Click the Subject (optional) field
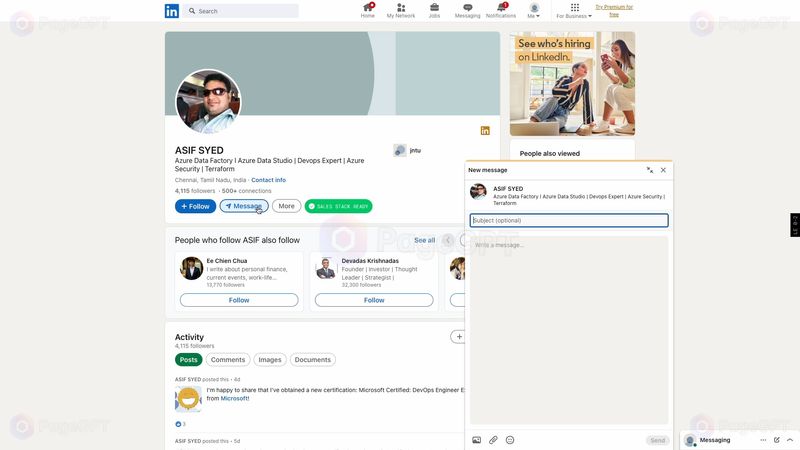The width and height of the screenshot is (800, 450). coord(569,220)
